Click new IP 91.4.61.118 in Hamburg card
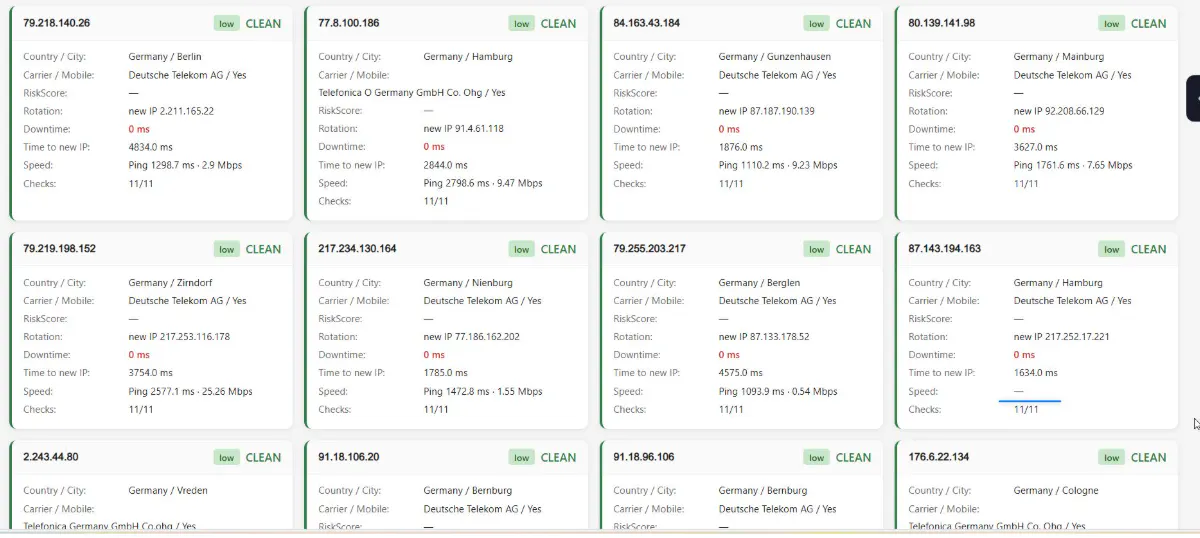The height and width of the screenshot is (538, 1200). [x=464, y=129]
